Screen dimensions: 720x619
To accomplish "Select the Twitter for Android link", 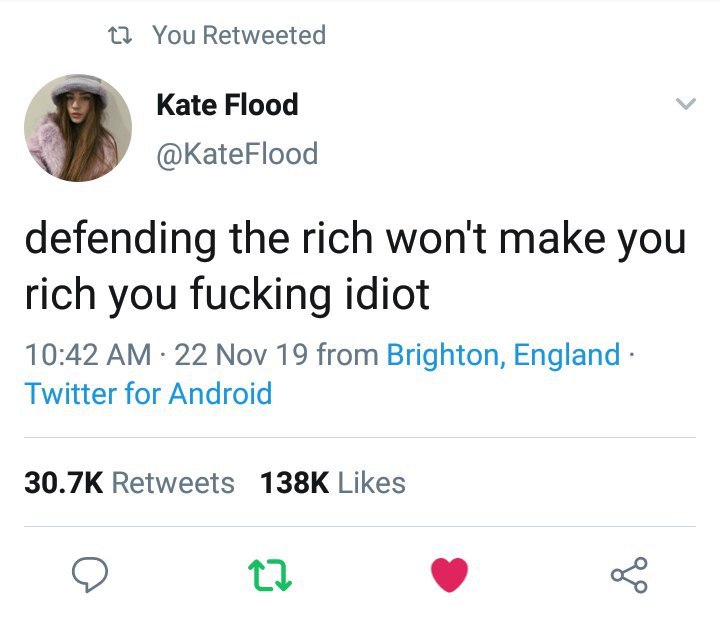I will point(148,394).
